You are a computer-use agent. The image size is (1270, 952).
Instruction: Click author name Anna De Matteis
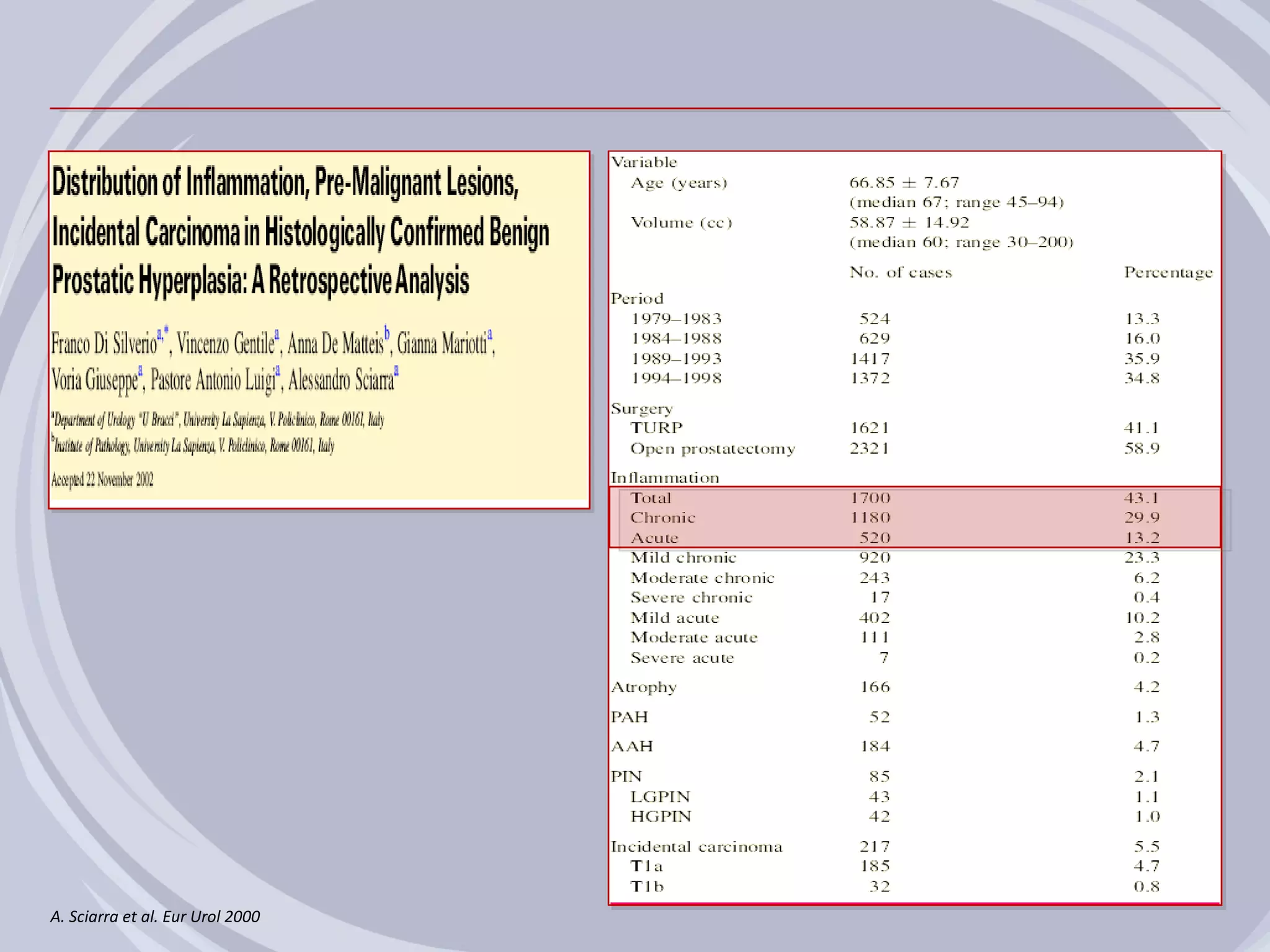tap(335, 343)
